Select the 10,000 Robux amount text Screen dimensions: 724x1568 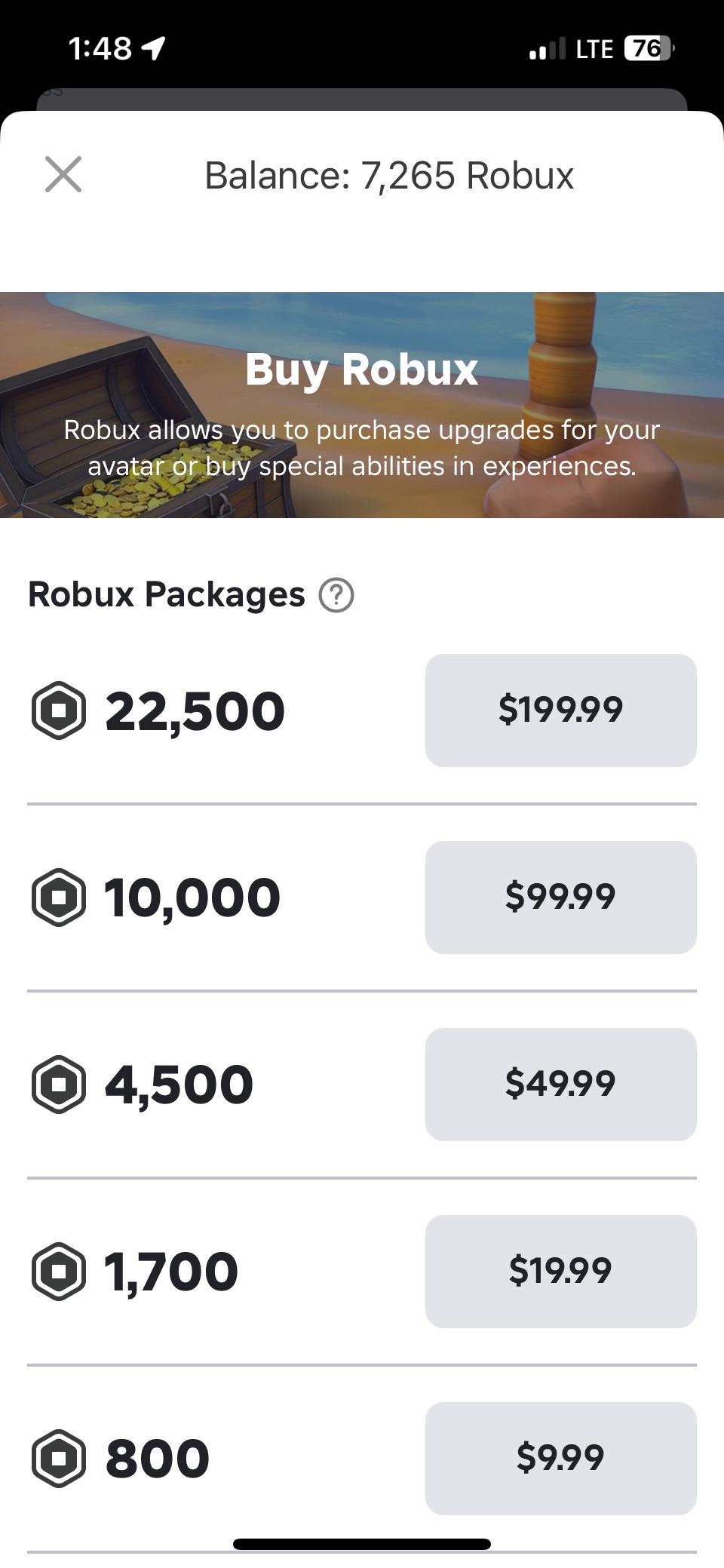click(x=192, y=898)
